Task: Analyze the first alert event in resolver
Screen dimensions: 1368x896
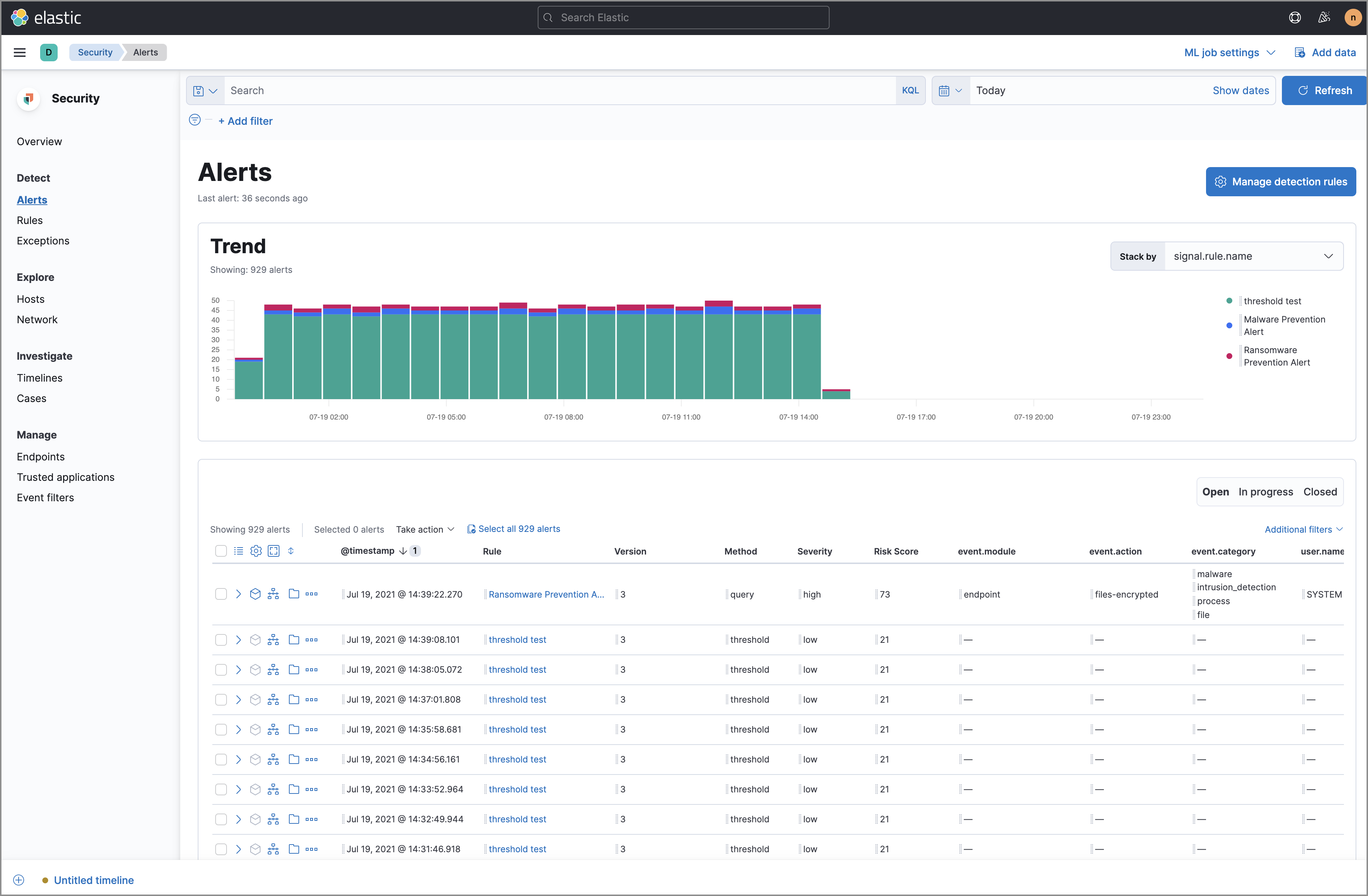Action: pos(273,594)
